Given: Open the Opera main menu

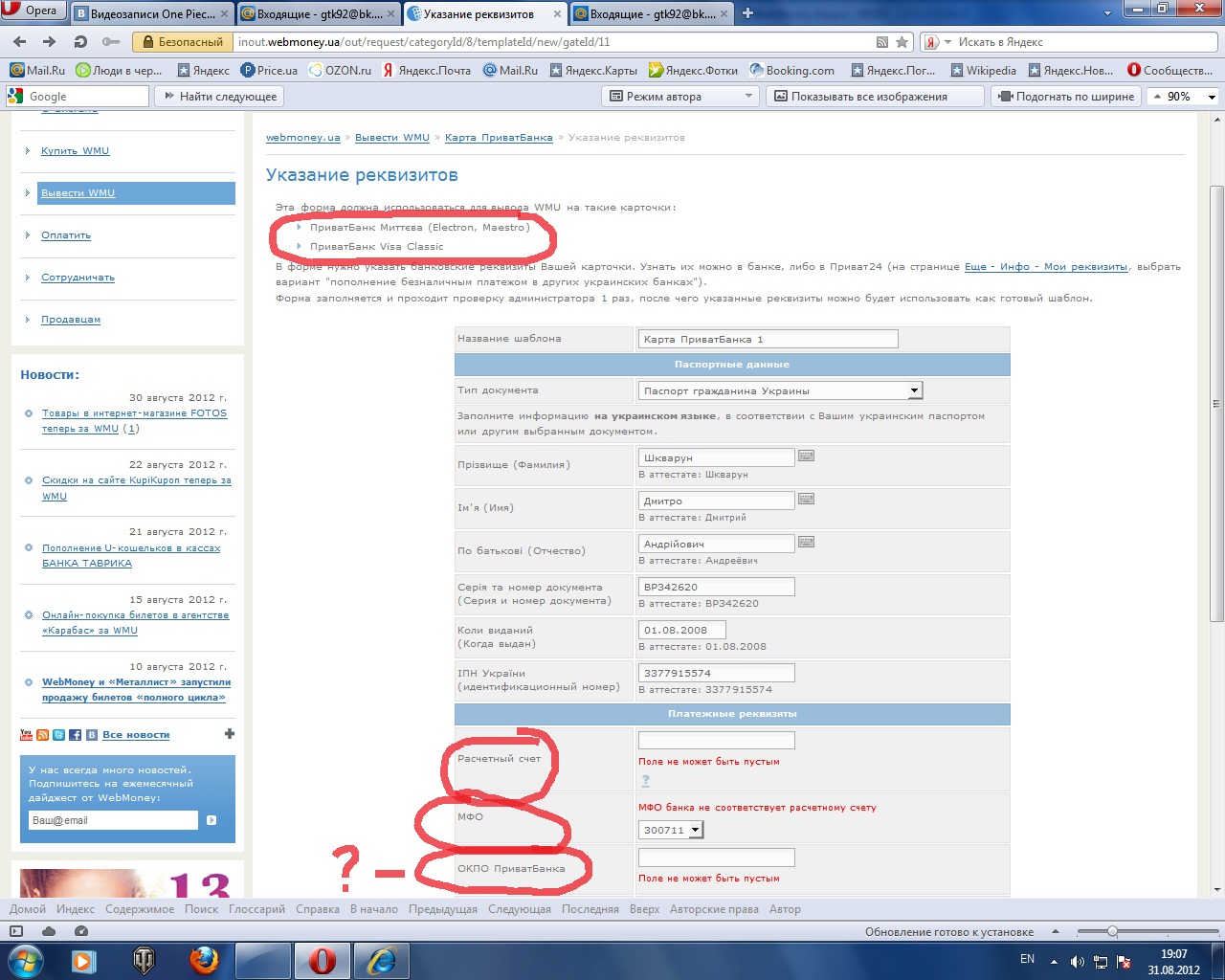Looking at the screenshot, I should (x=33, y=11).
